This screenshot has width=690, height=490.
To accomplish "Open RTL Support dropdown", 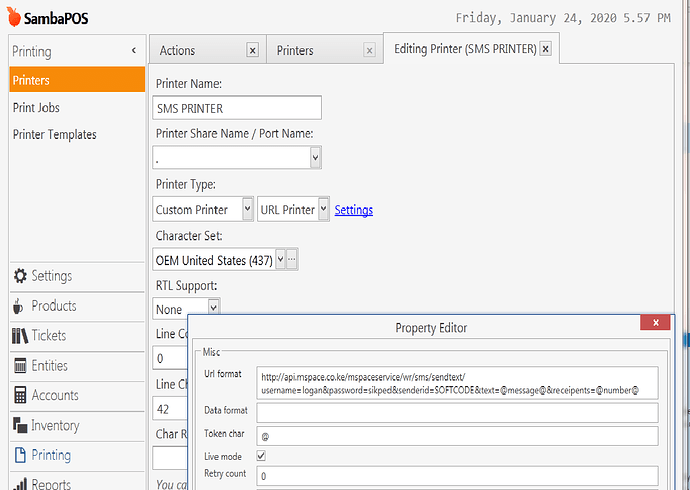I will tap(213, 308).
